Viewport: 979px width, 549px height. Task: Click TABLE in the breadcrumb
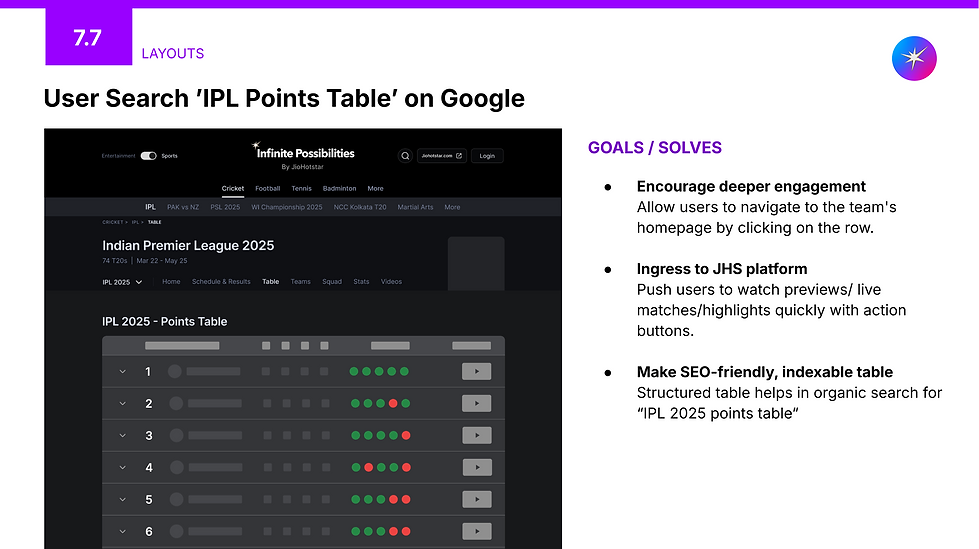tap(154, 222)
